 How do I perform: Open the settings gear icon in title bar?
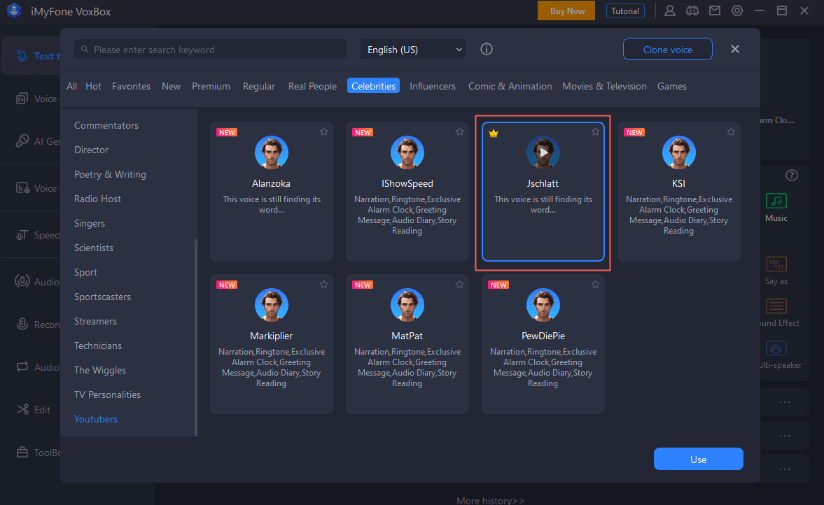coord(737,11)
